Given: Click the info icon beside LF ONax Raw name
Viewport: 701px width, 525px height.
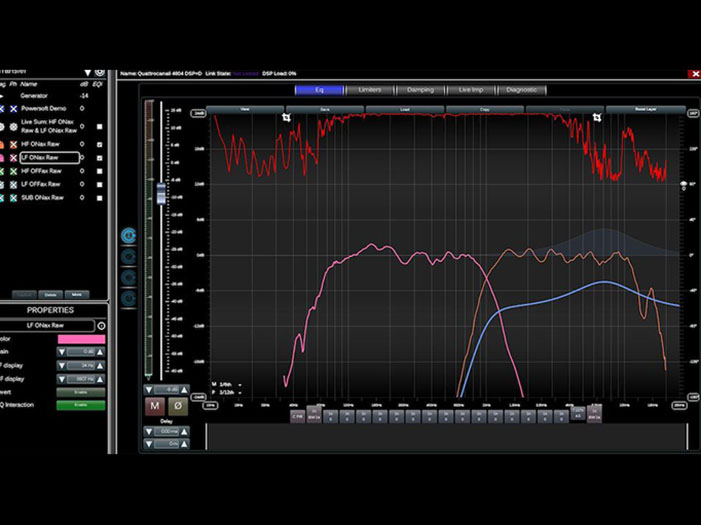Looking at the screenshot, I should click(x=101, y=326).
